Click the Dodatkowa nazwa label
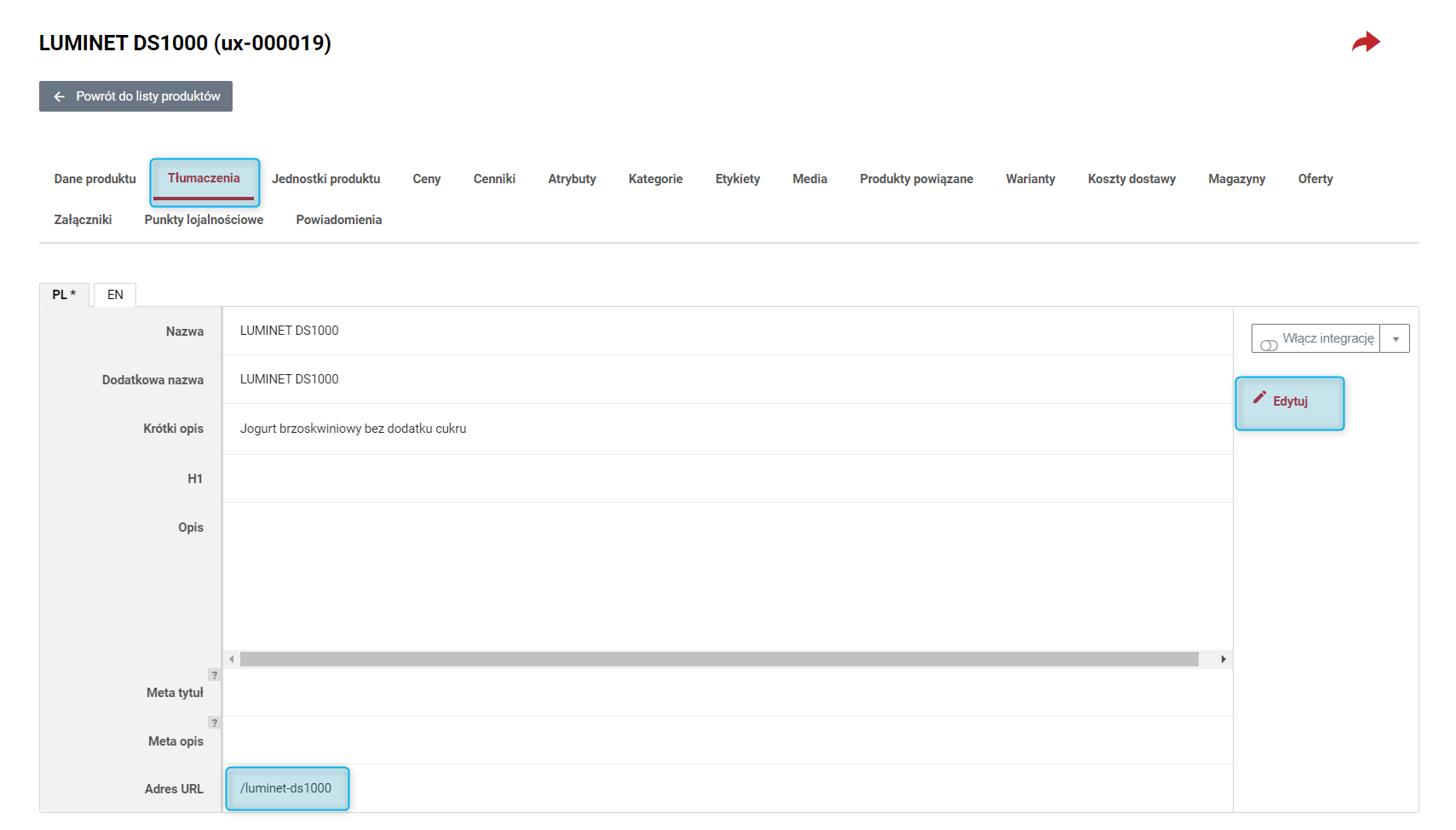 (x=153, y=380)
